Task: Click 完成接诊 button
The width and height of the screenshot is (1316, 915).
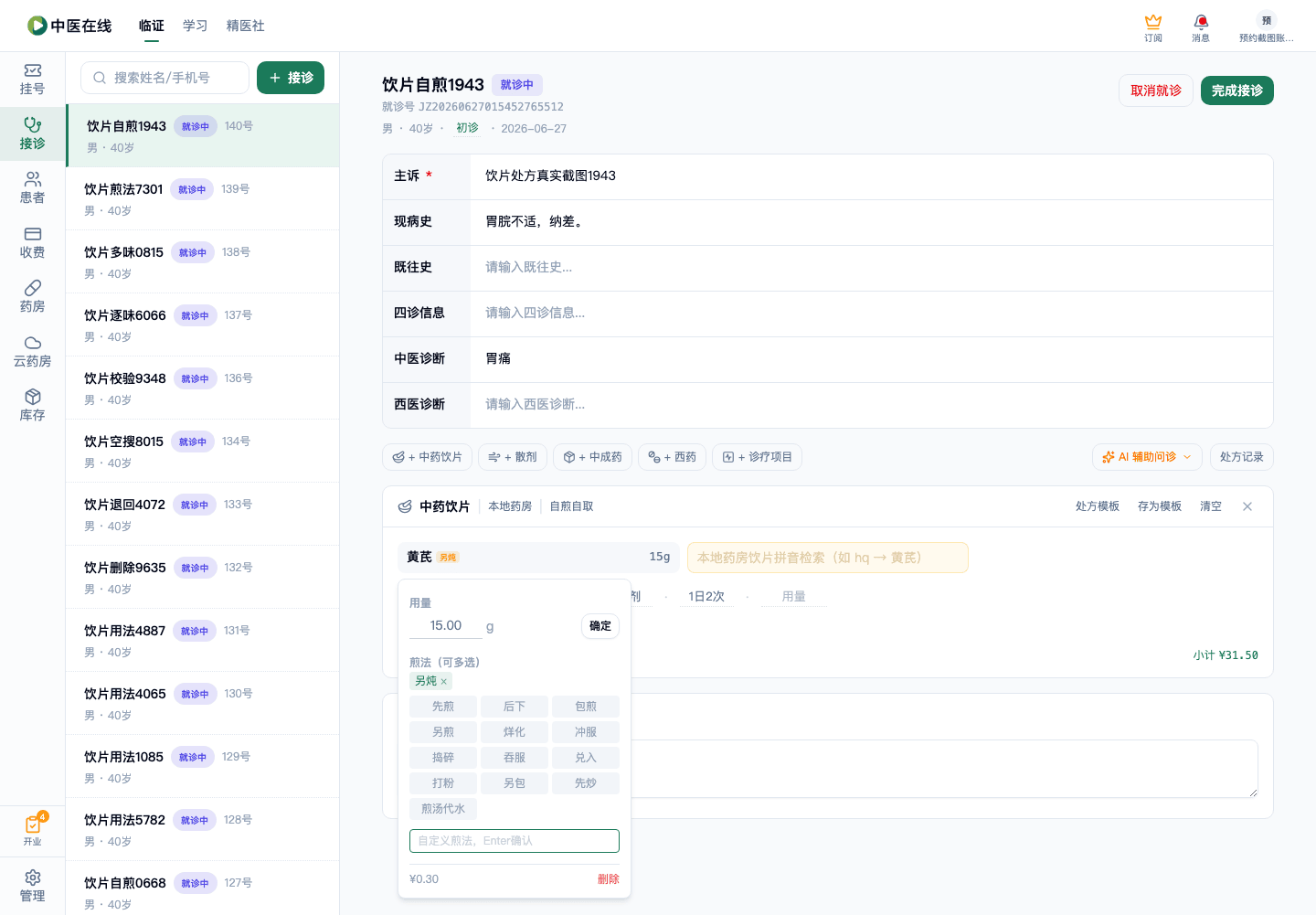Action: (1237, 90)
